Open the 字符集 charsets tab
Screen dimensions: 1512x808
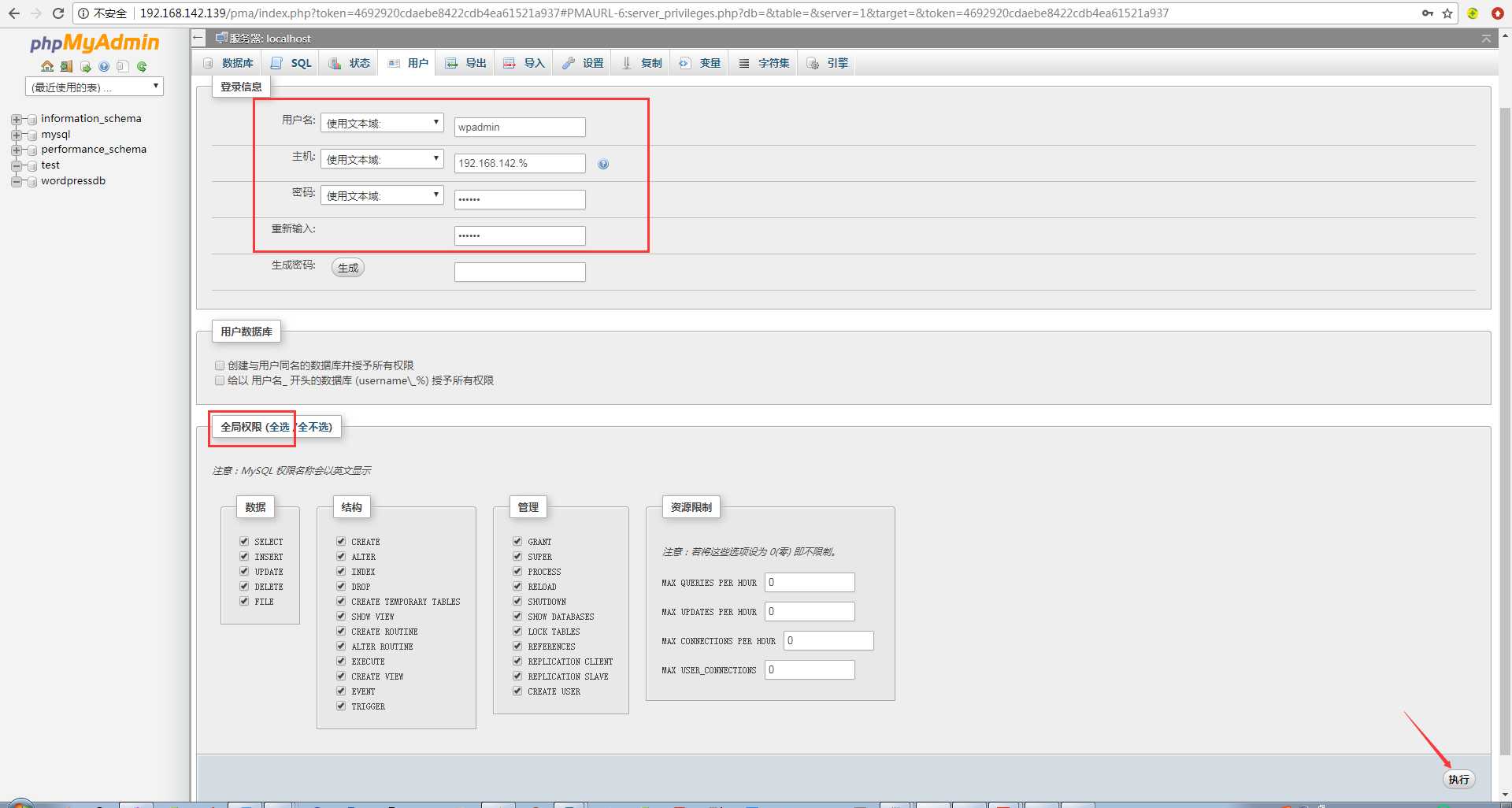[764, 63]
